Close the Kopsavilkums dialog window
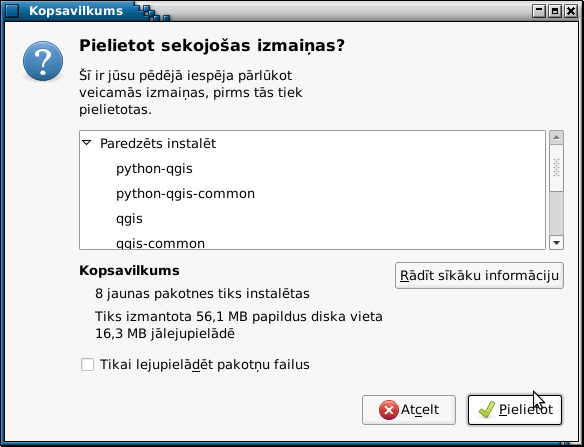This screenshot has height=447, width=584. coord(571,11)
